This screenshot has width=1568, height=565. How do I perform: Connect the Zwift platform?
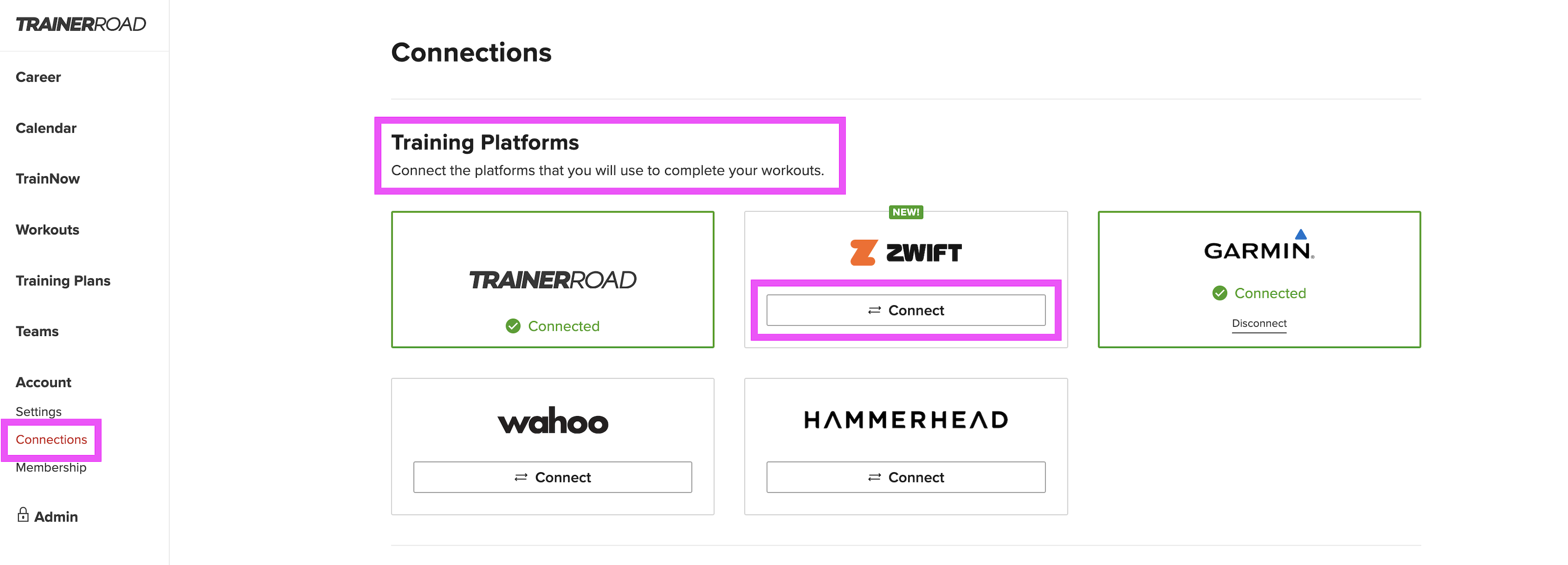coord(906,310)
